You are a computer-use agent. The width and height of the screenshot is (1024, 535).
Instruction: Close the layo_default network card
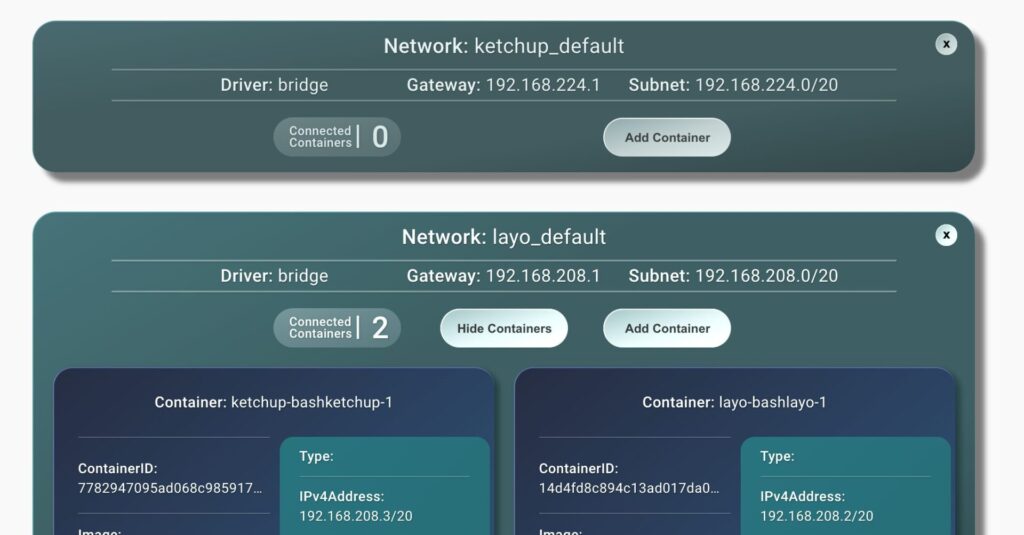pyautogui.click(x=945, y=235)
